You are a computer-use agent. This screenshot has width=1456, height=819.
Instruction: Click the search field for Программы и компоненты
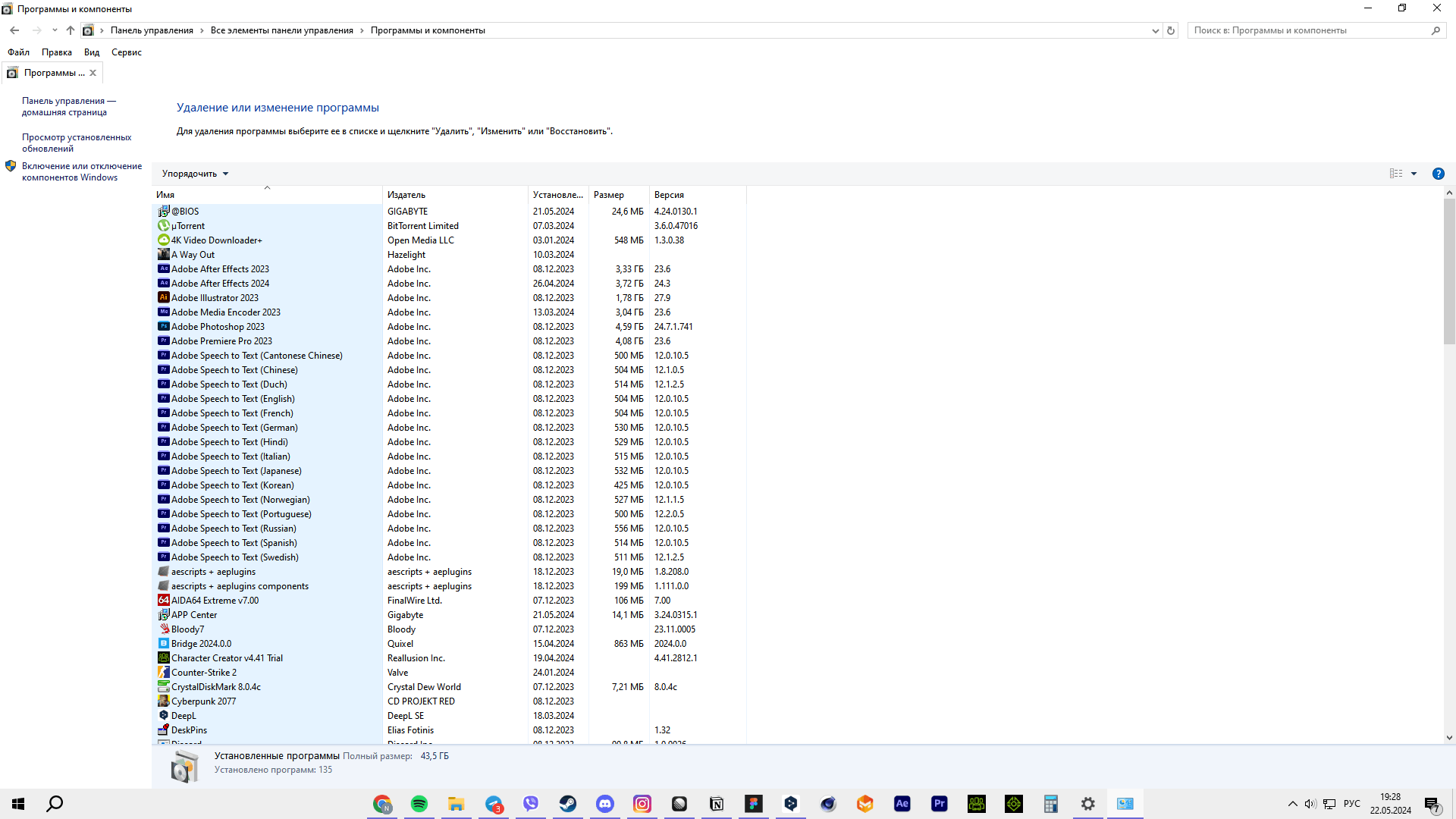click(x=1308, y=30)
